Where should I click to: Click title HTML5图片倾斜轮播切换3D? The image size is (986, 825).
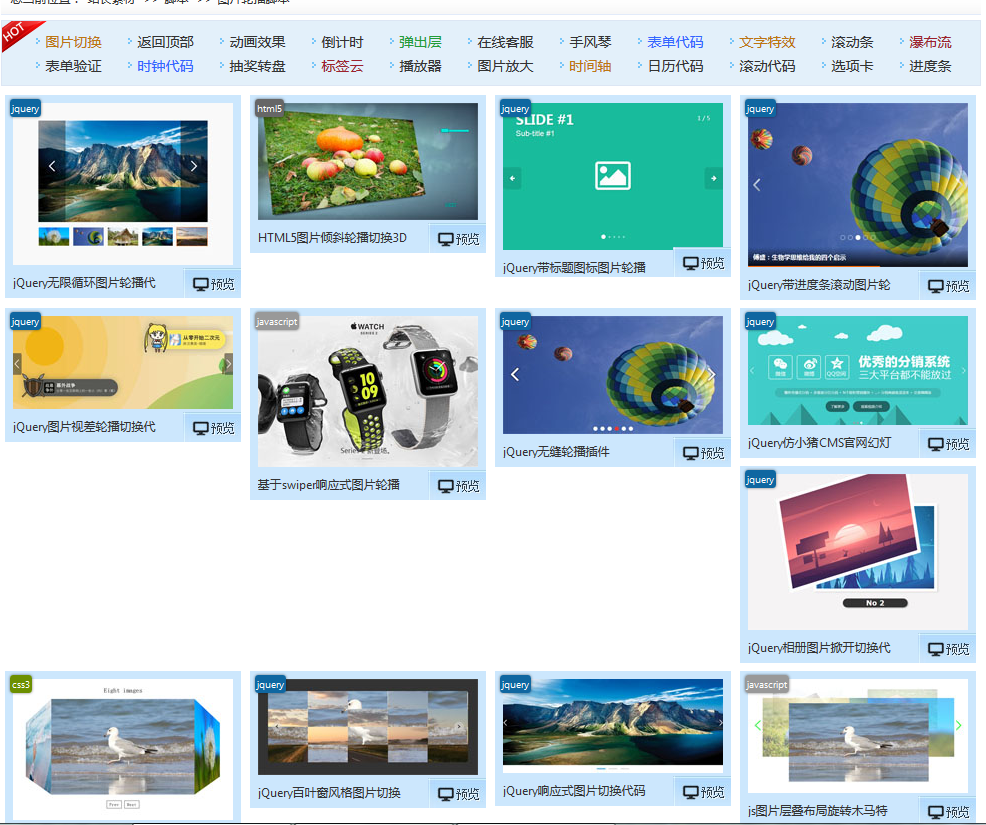pos(332,238)
